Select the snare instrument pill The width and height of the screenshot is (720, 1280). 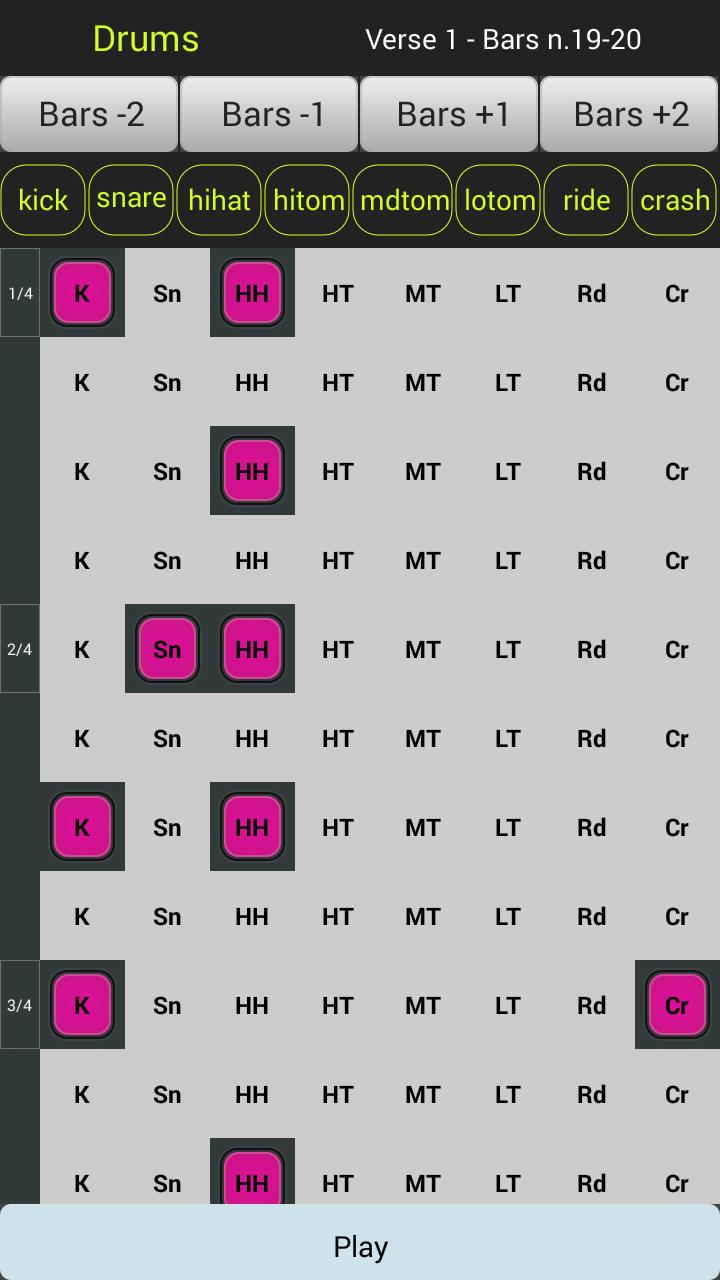point(131,200)
